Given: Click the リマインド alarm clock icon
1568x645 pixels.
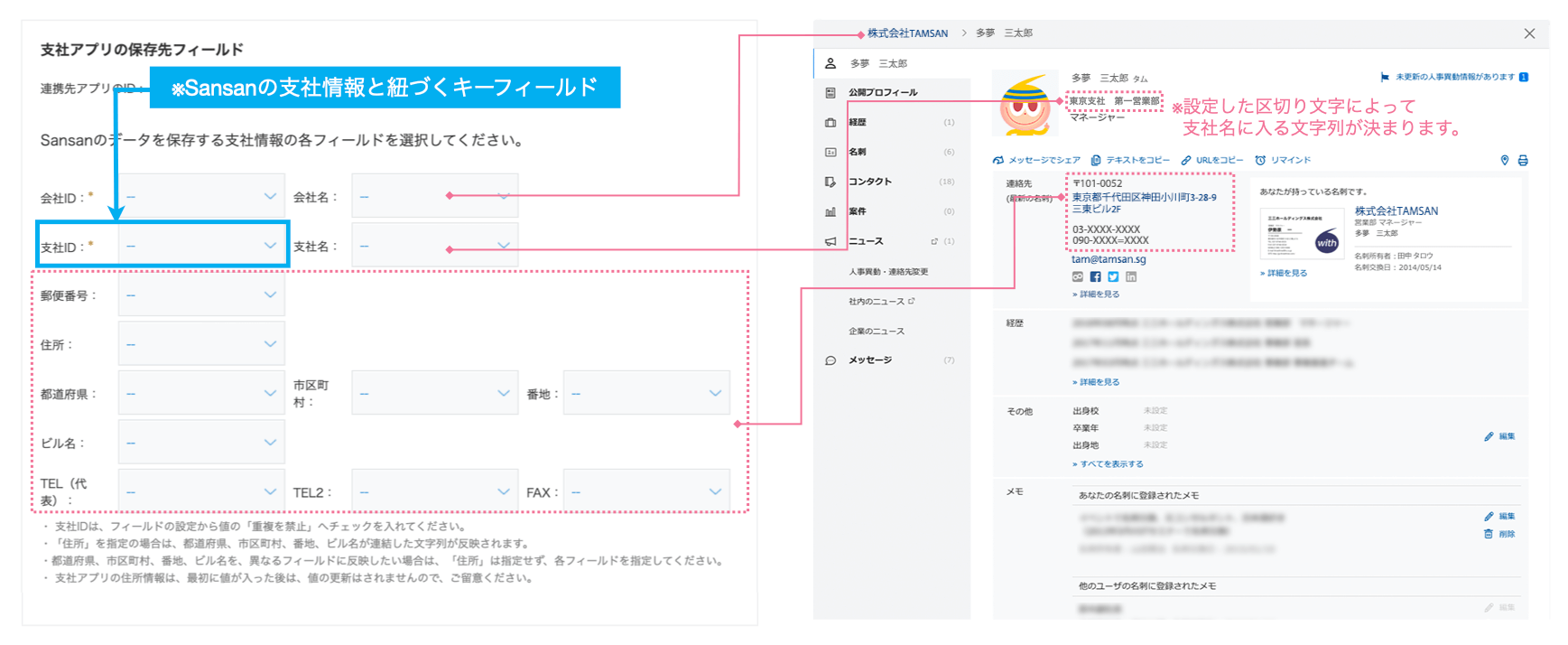Looking at the screenshot, I should click(1260, 160).
